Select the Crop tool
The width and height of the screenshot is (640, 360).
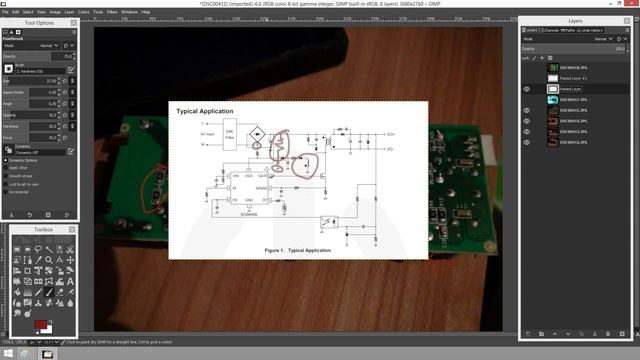[x=27, y=271]
